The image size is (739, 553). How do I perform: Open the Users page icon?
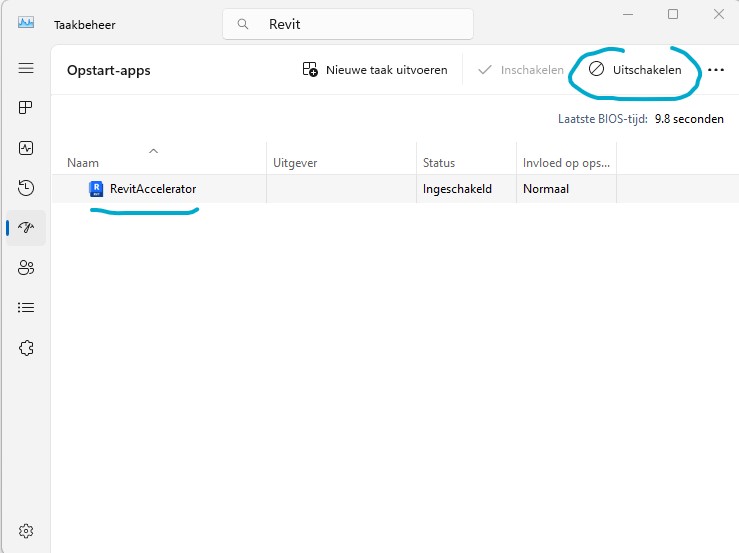[x=26, y=268]
